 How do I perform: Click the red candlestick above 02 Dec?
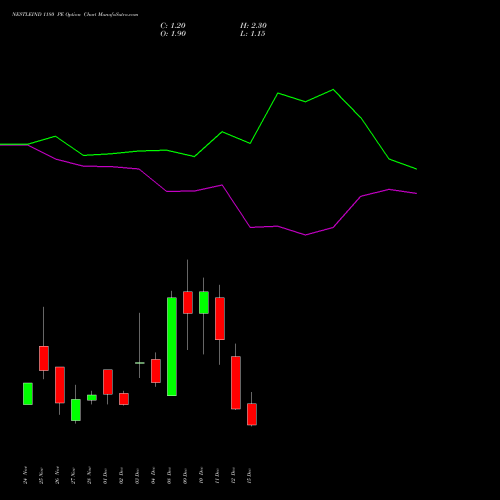(x=124, y=399)
